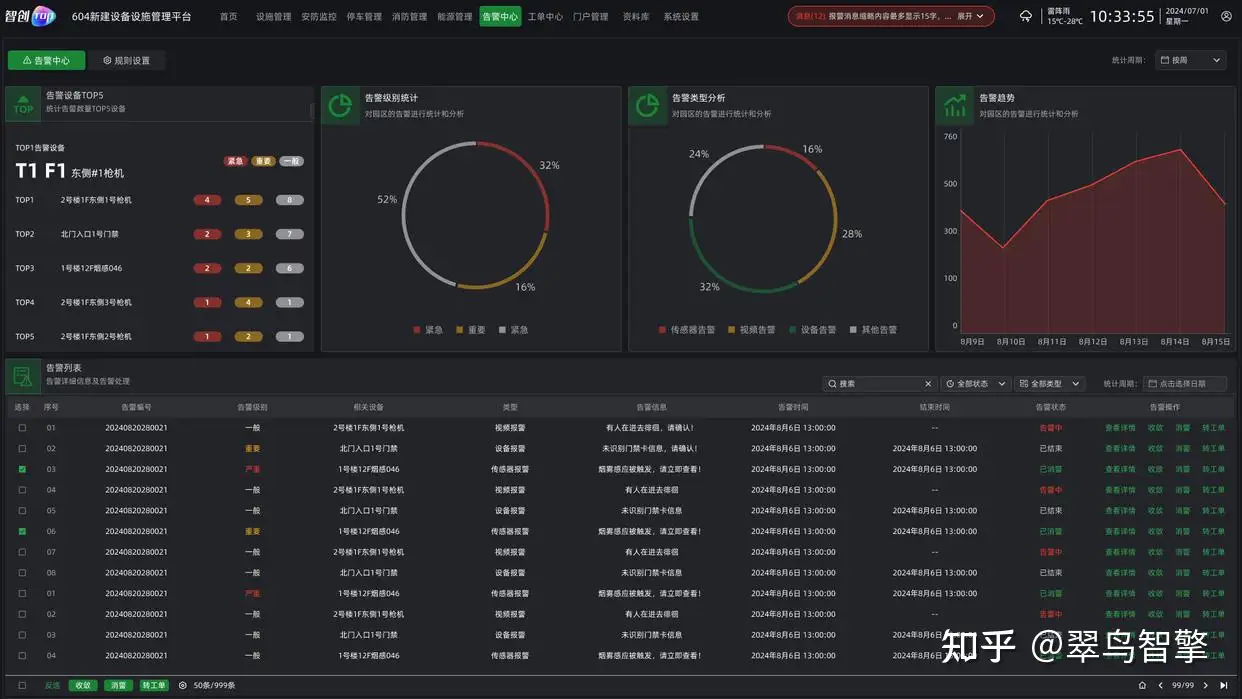This screenshot has height=699, width=1242.
Task: Toggle the 其他告警 legend swatch
Action: (853, 329)
